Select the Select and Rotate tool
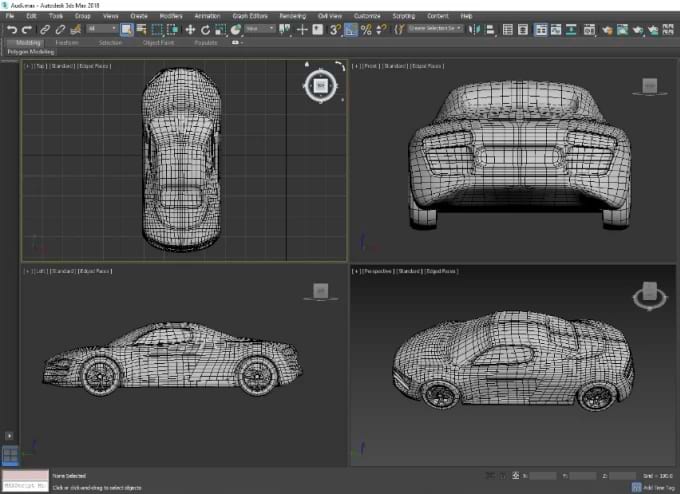This screenshot has height=494, width=680. click(x=205, y=30)
